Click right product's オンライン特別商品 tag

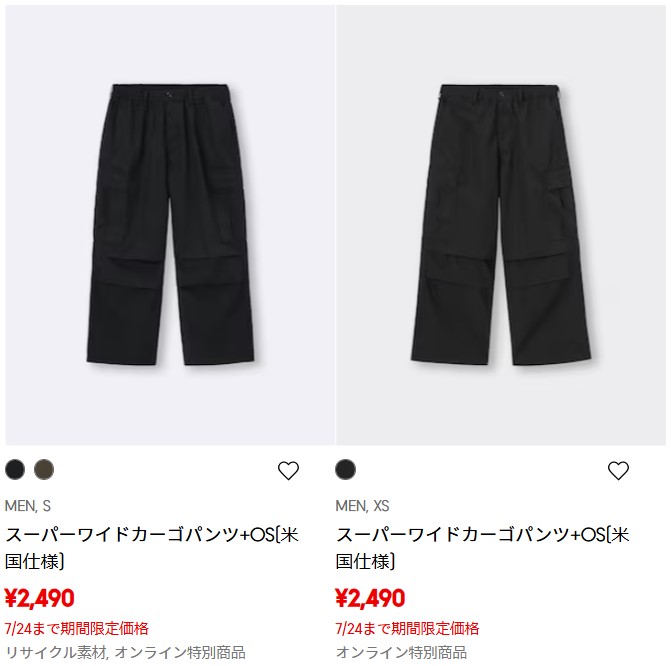tap(401, 653)
